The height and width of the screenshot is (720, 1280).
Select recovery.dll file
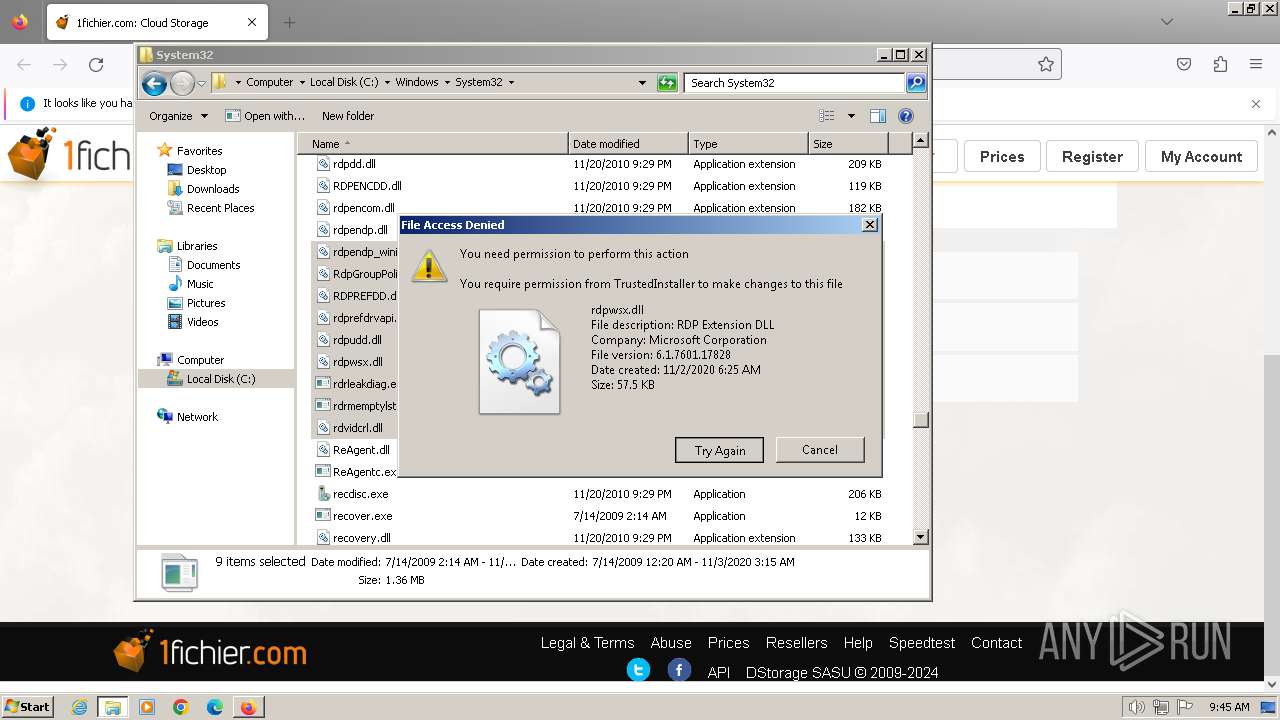coord(362,538)
